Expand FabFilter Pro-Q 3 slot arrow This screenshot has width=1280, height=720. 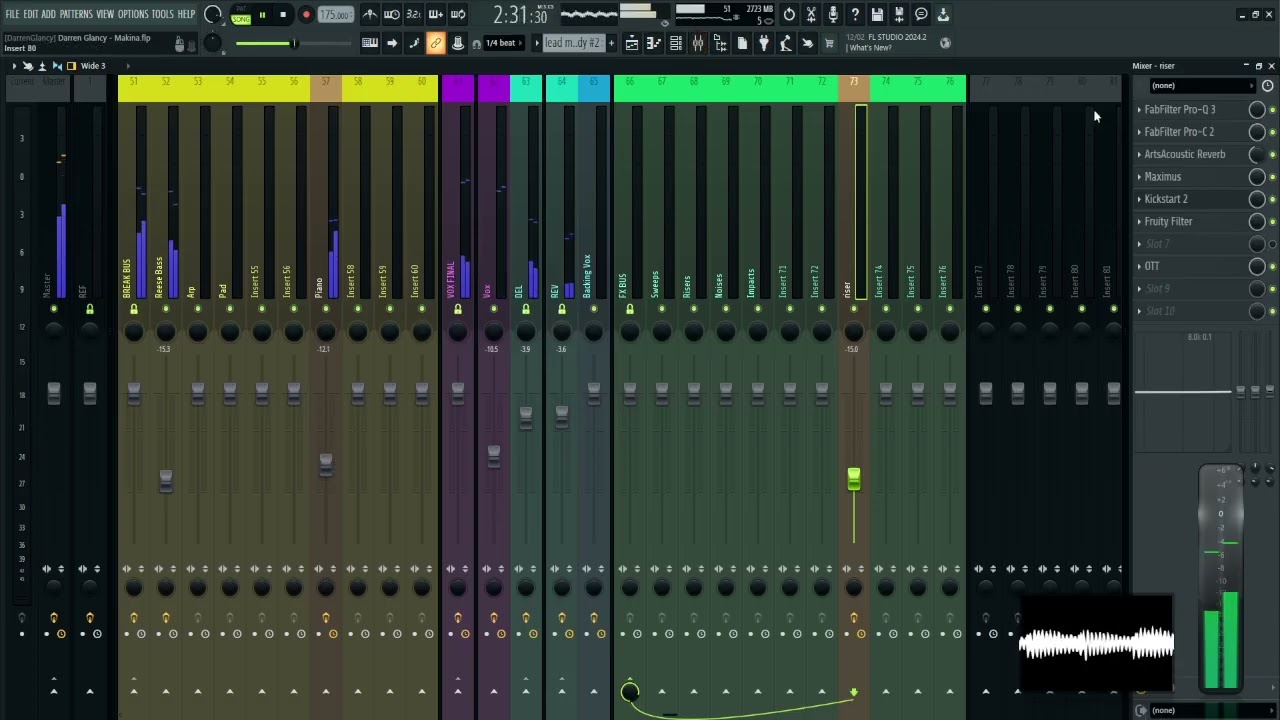pyautogui.click(x=1139, y=110)
